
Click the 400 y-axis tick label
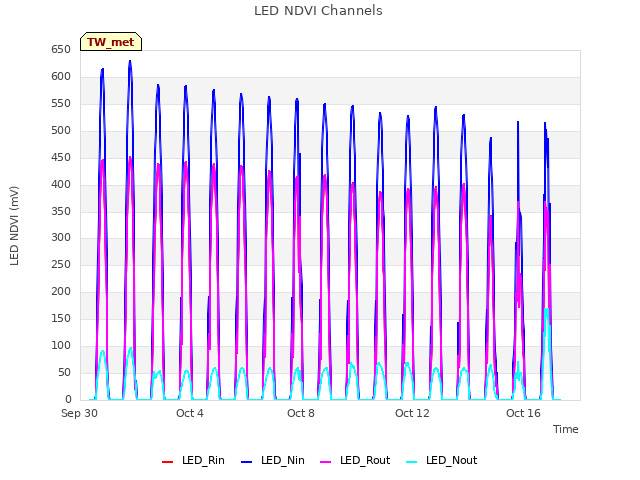point(61,184)
